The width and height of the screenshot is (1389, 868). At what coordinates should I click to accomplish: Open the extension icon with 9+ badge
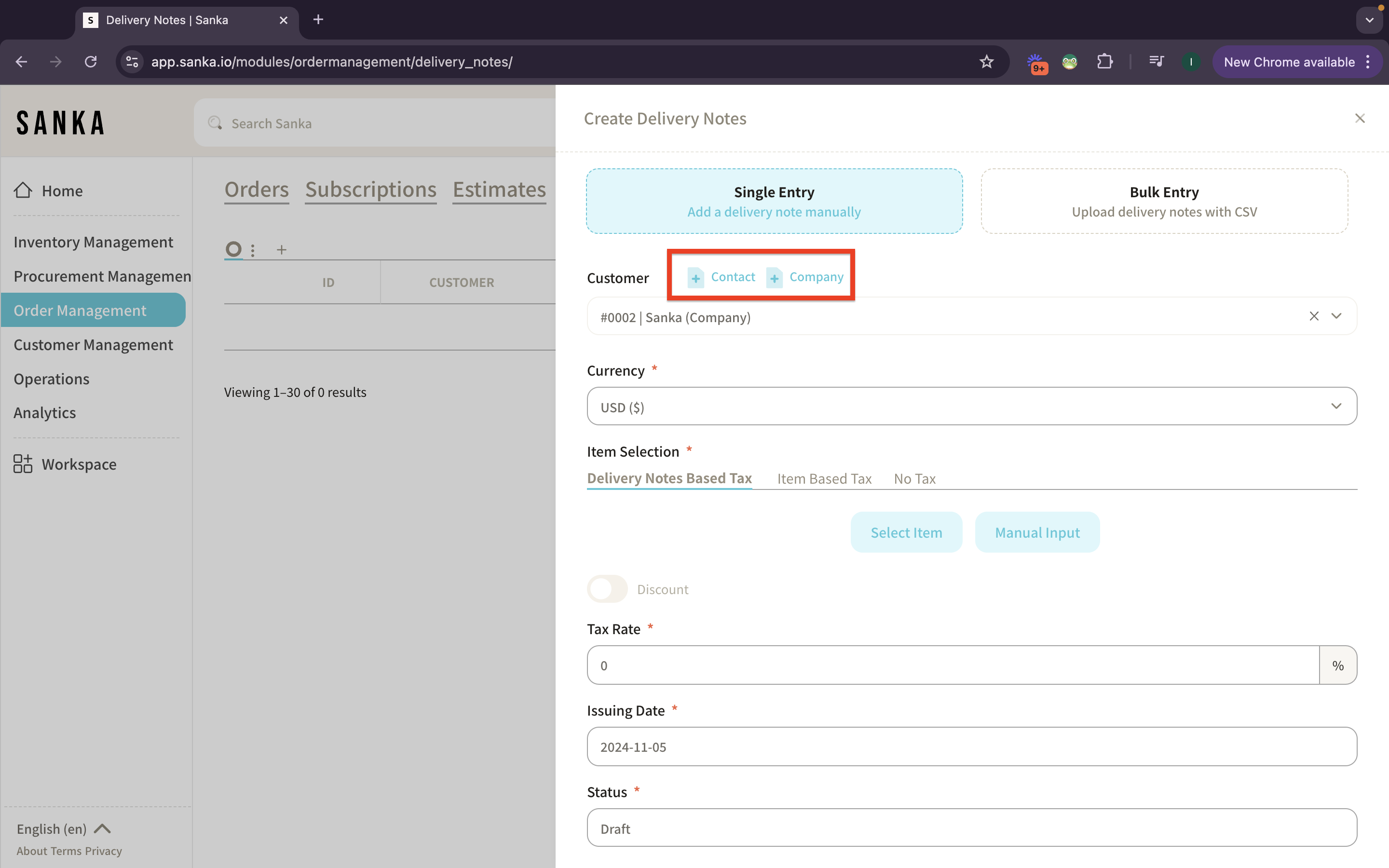[x=1036, y=63]
